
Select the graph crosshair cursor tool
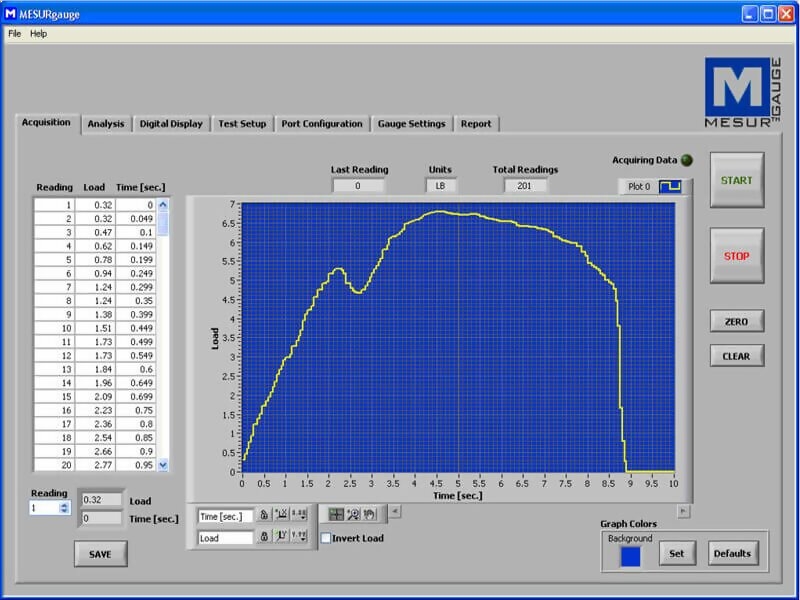[337, 514]
